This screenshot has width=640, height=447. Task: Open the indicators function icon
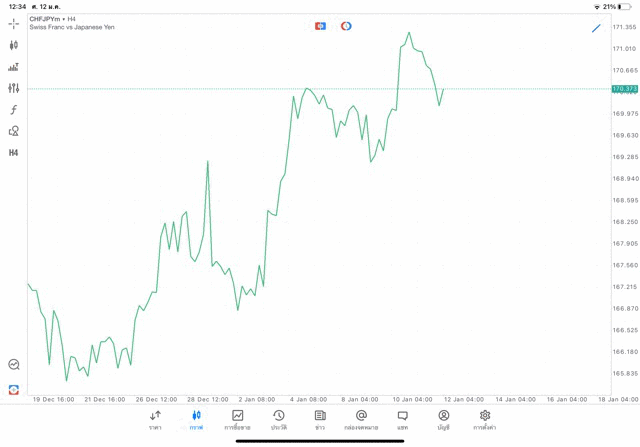click(x=14, y=110)
